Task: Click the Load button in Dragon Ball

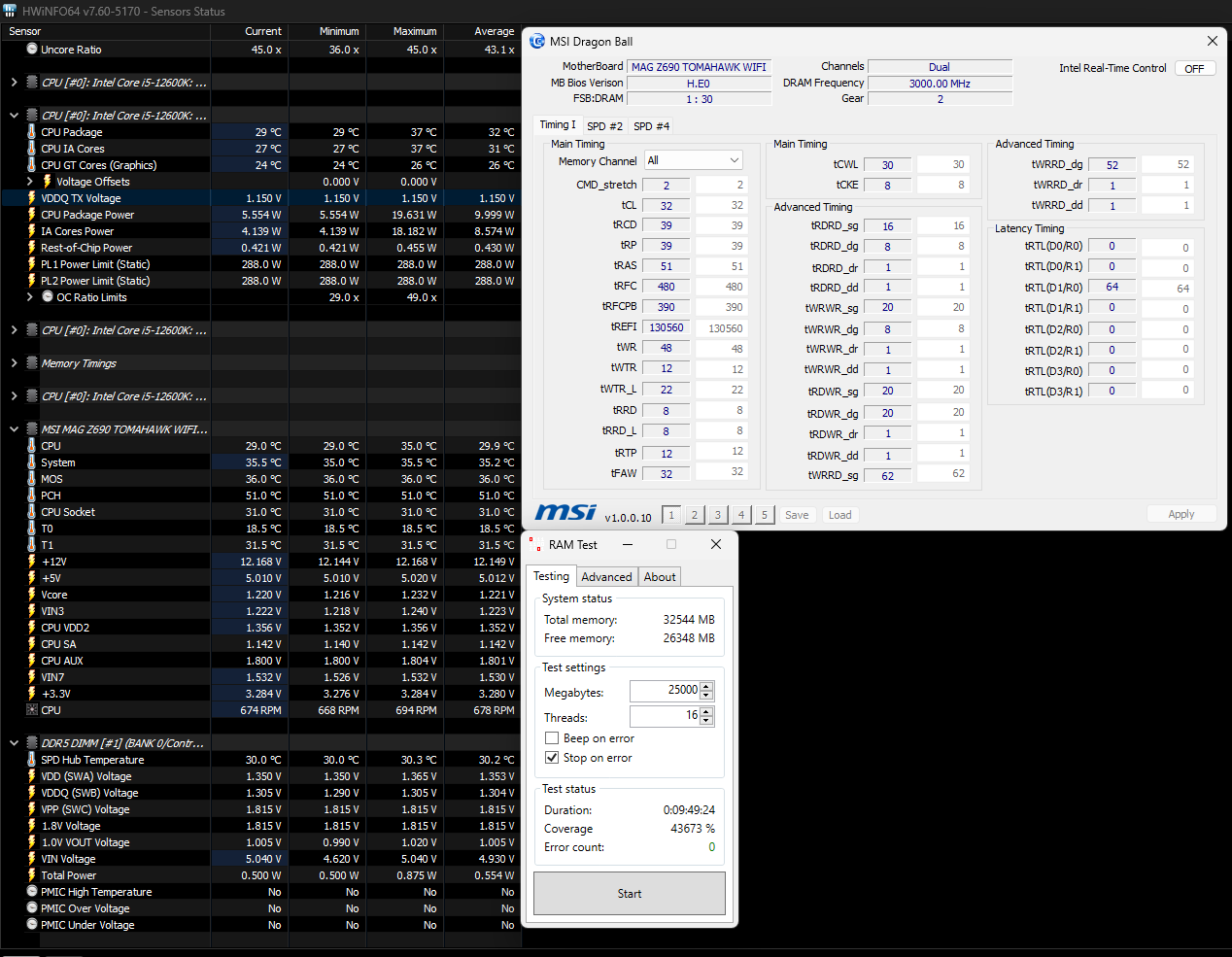Action: point(840,515)
